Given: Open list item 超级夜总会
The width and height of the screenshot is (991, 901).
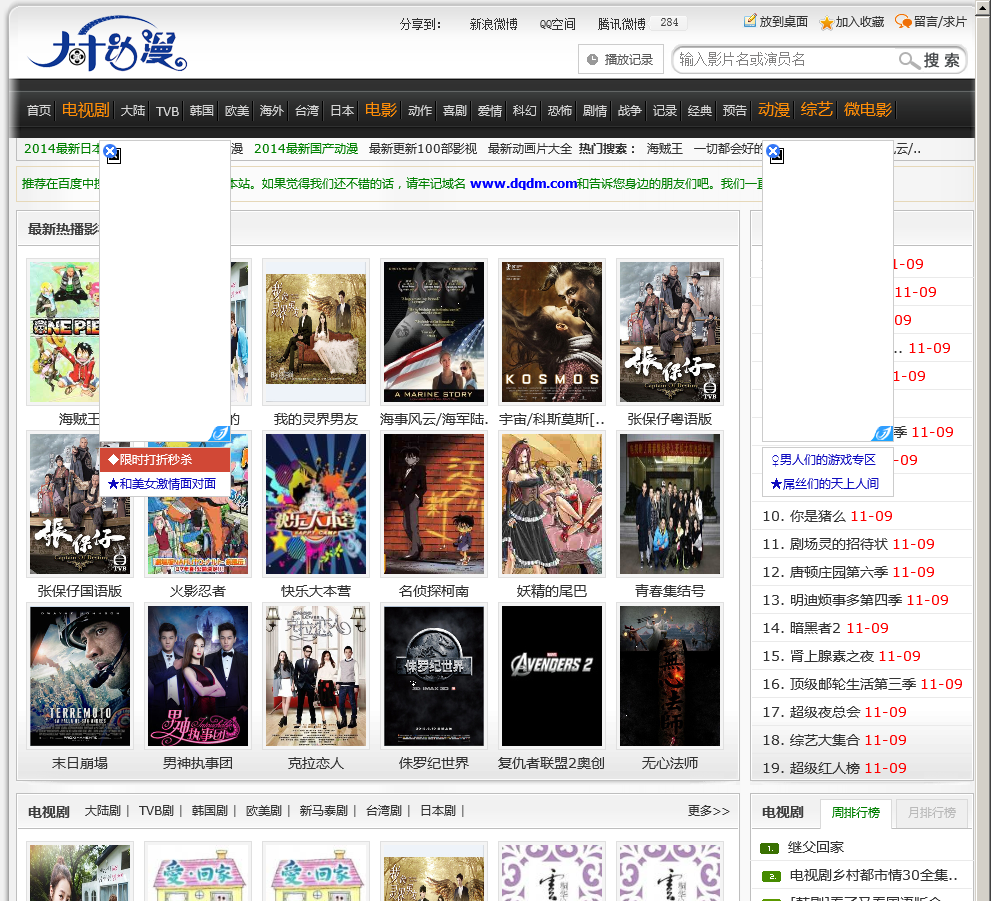Looking at the screenshot, I should coord(825,712).
